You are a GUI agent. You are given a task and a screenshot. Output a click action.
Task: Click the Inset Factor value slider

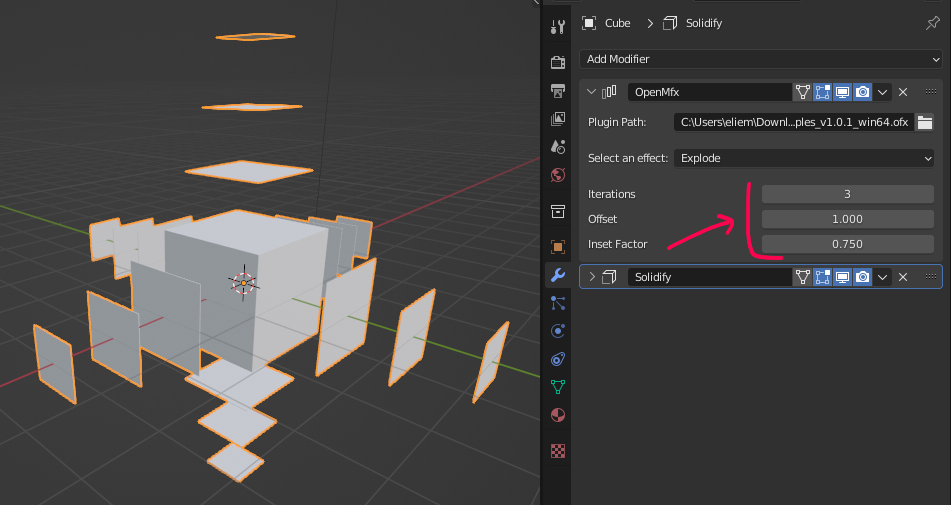point(847,244)
